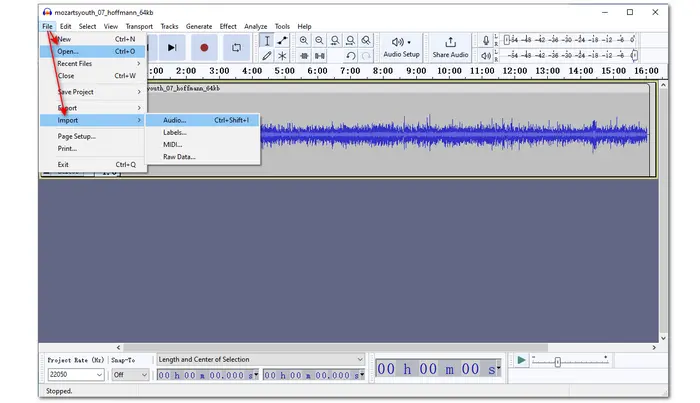The image size is (700, 403).
Task: Open Length and Center of Selection dropdown
Action: click(261, 360)
